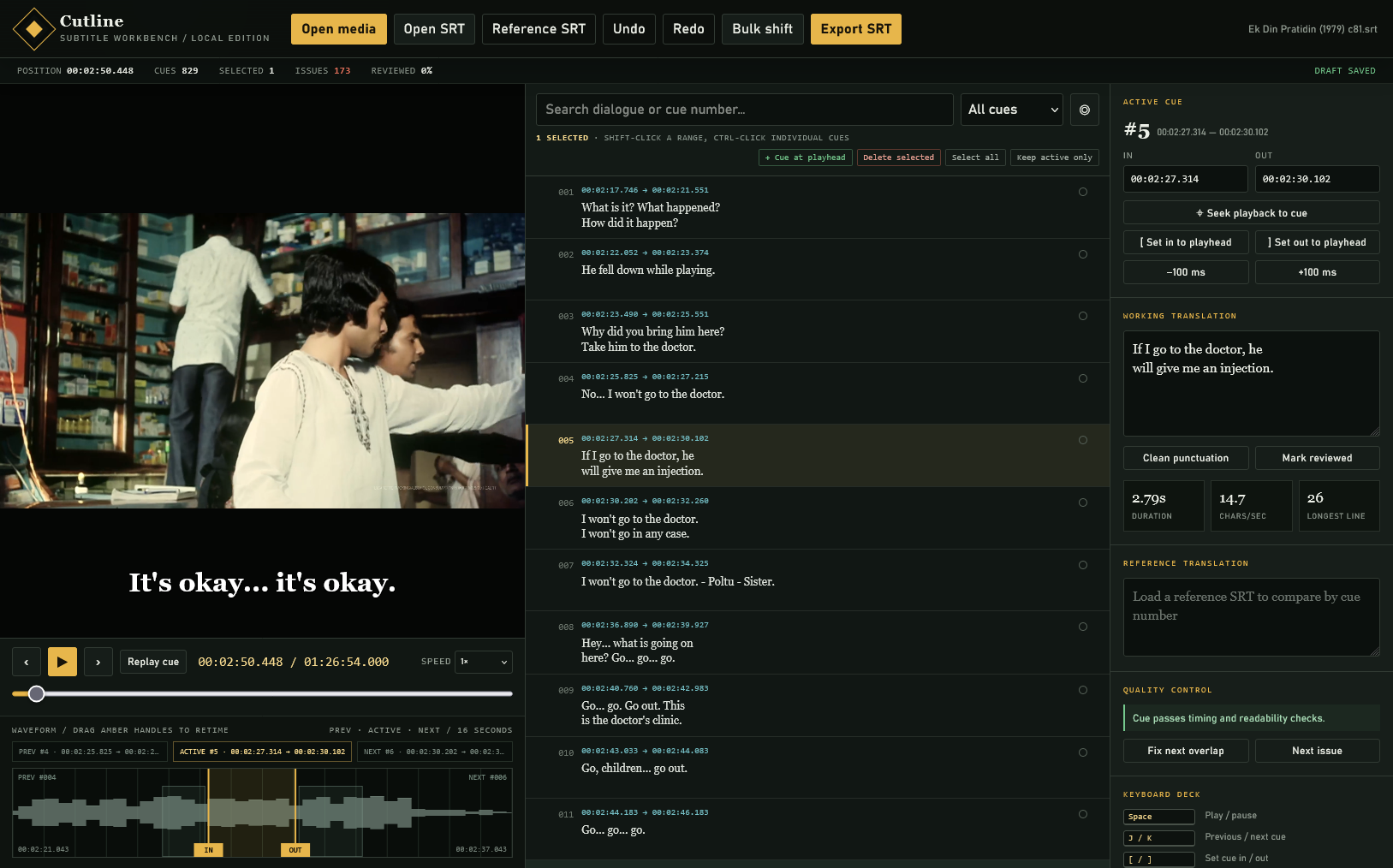Click the Export SRT button
This screenshot has height=868, width=1393.
point(856,29)
